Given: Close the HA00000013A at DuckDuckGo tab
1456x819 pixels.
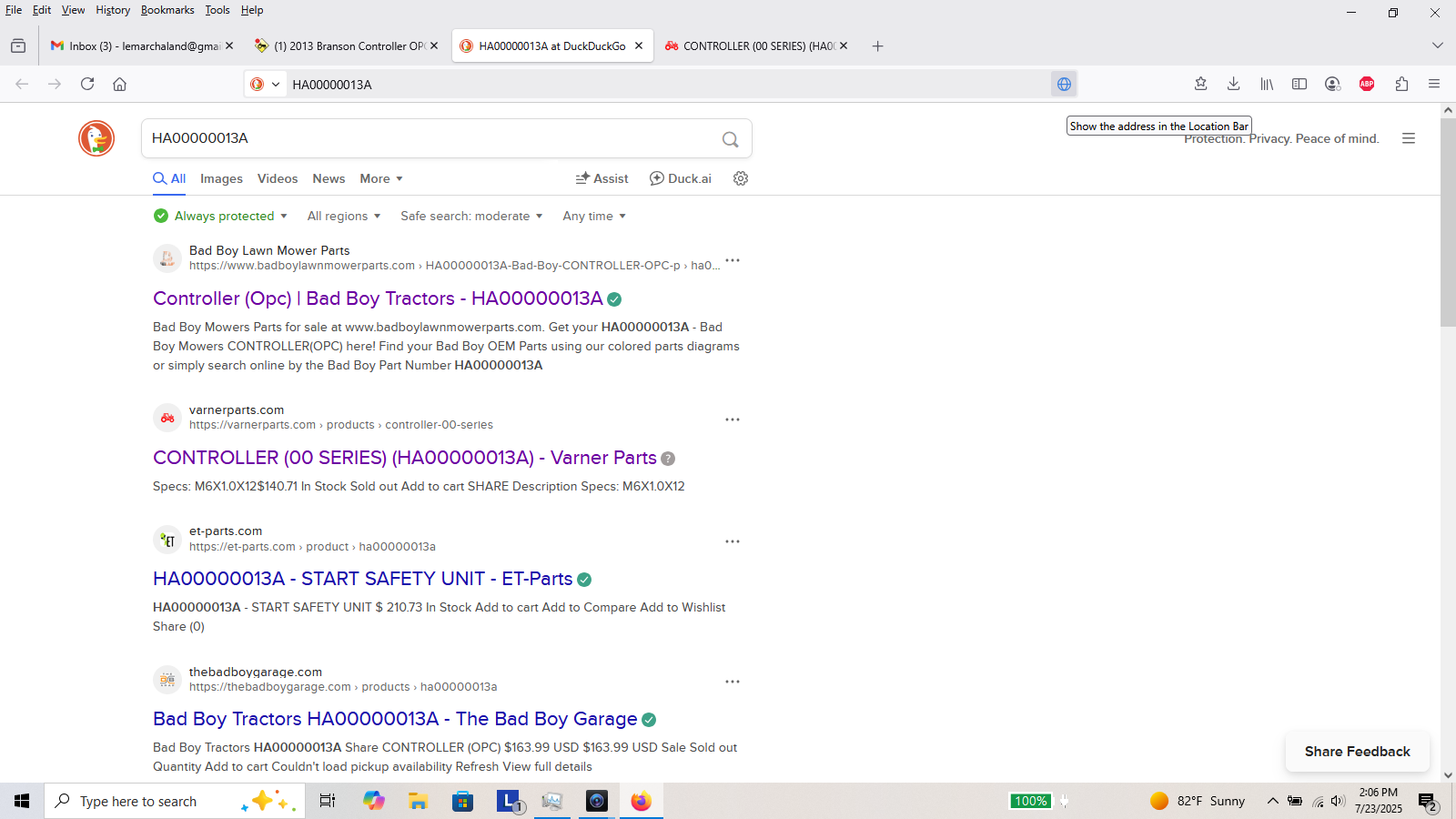Looking at the screenshot, I should (639, 45).
